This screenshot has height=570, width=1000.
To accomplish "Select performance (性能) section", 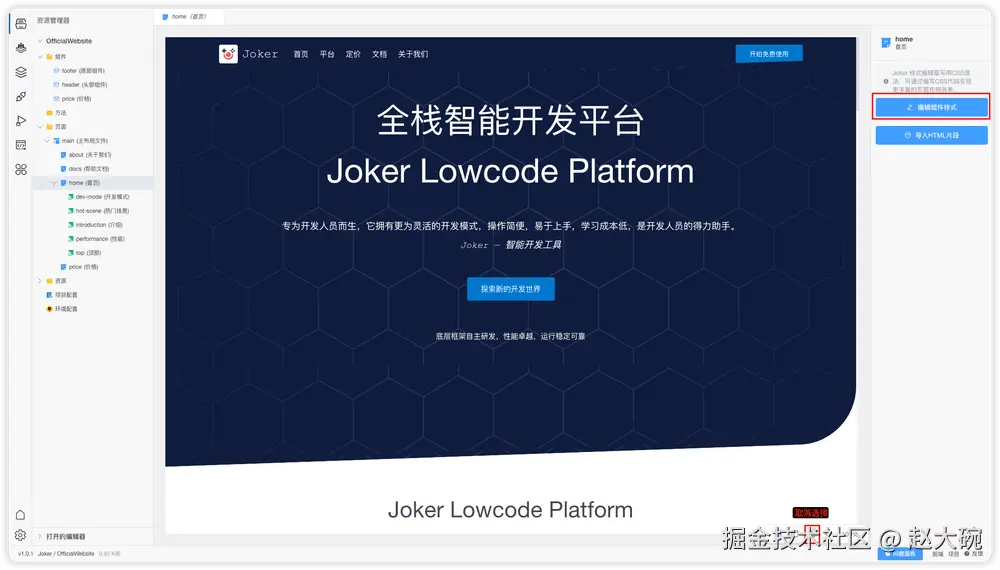I will [x=100, y=239].
